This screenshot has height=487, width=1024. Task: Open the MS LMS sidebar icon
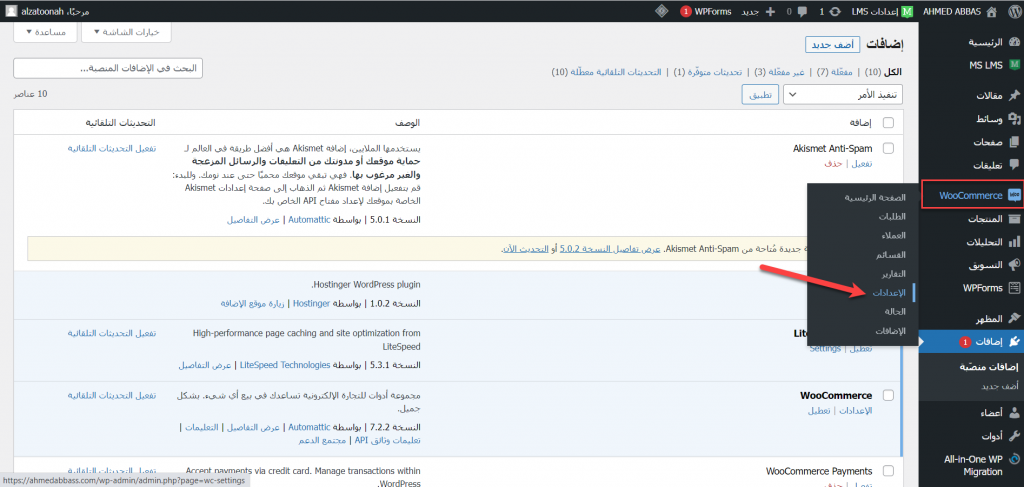(1014, 65)
